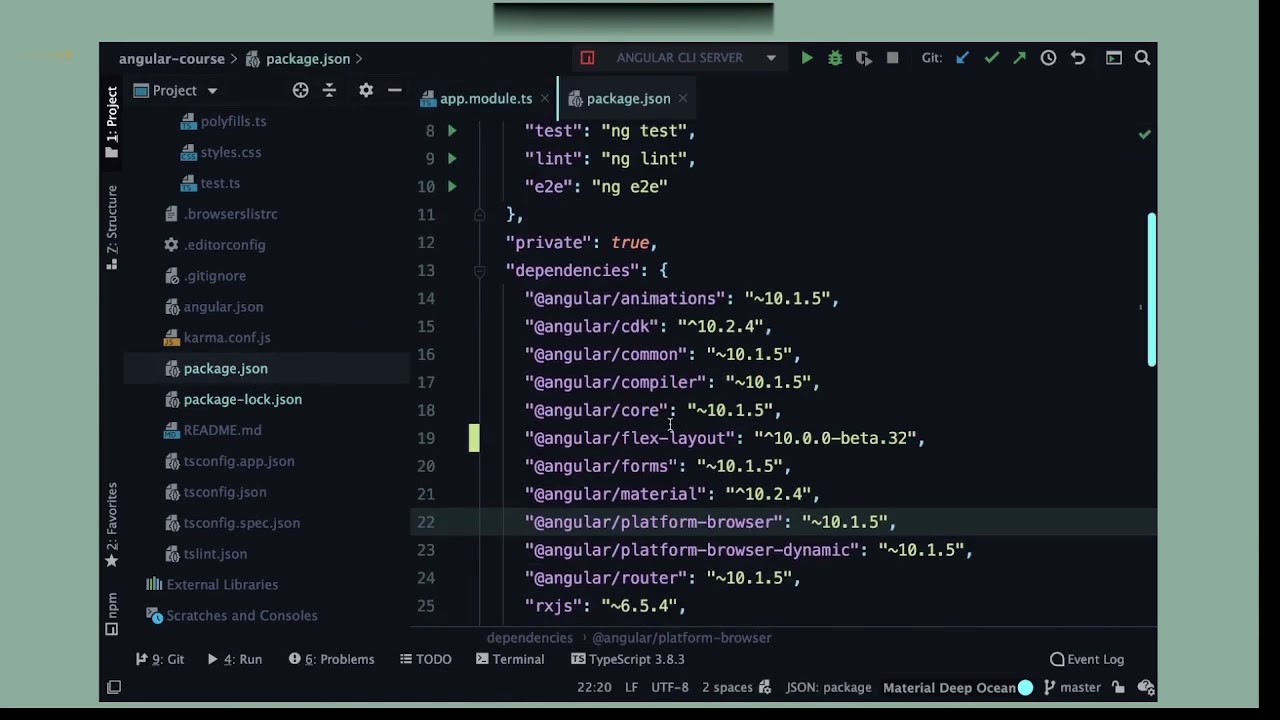Run with coverage using the shield icon

click(x=864, y=58)
